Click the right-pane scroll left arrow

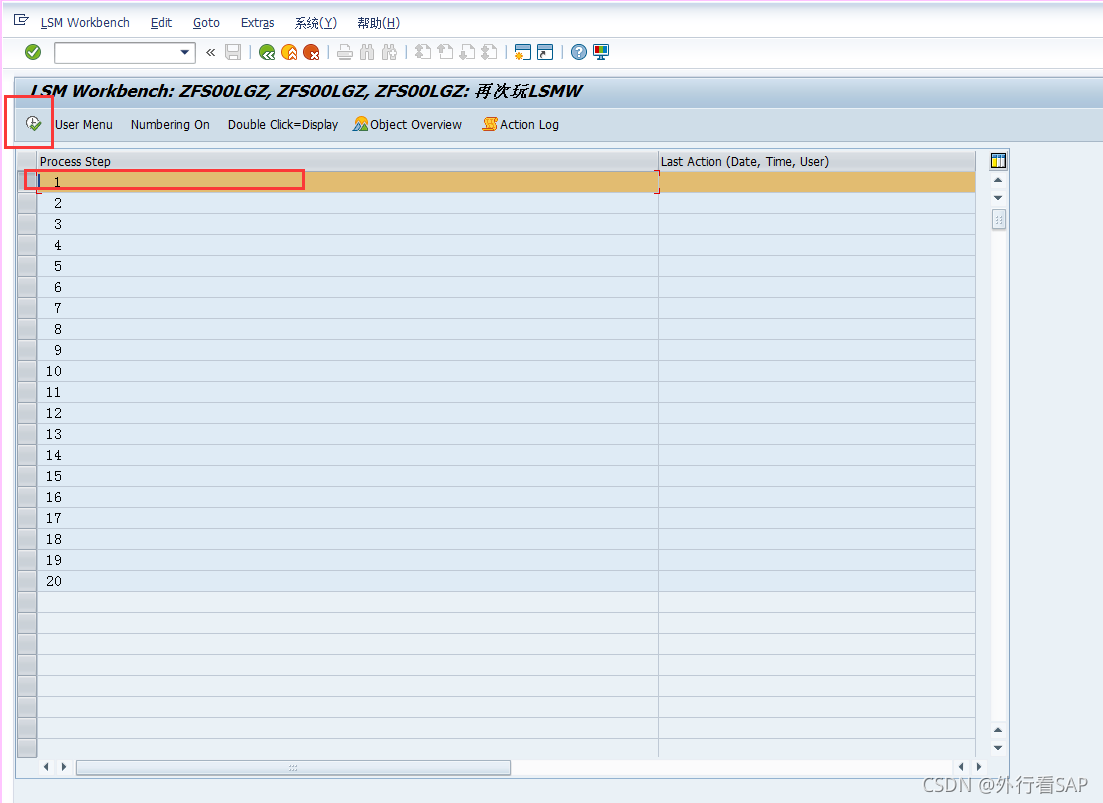(961, 766)
